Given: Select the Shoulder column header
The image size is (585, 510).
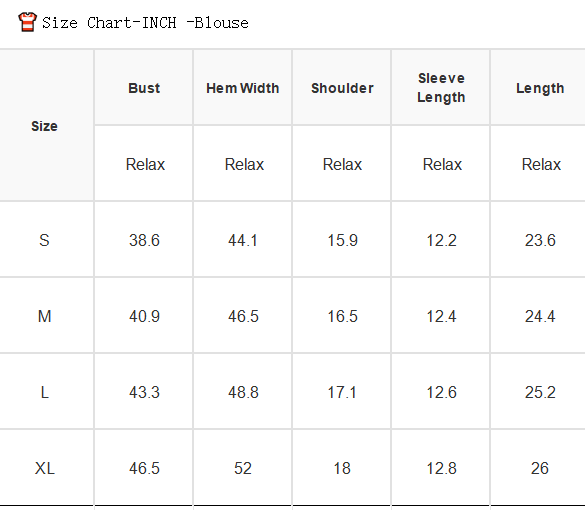Looking at the screenshot, I should [x=342, y=88].
